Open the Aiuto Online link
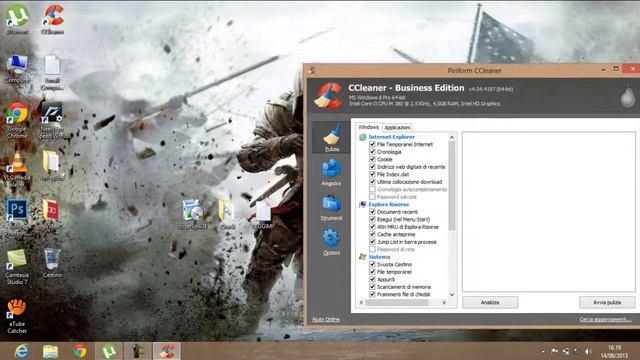640x360 pixels. [x=326, y=319]
